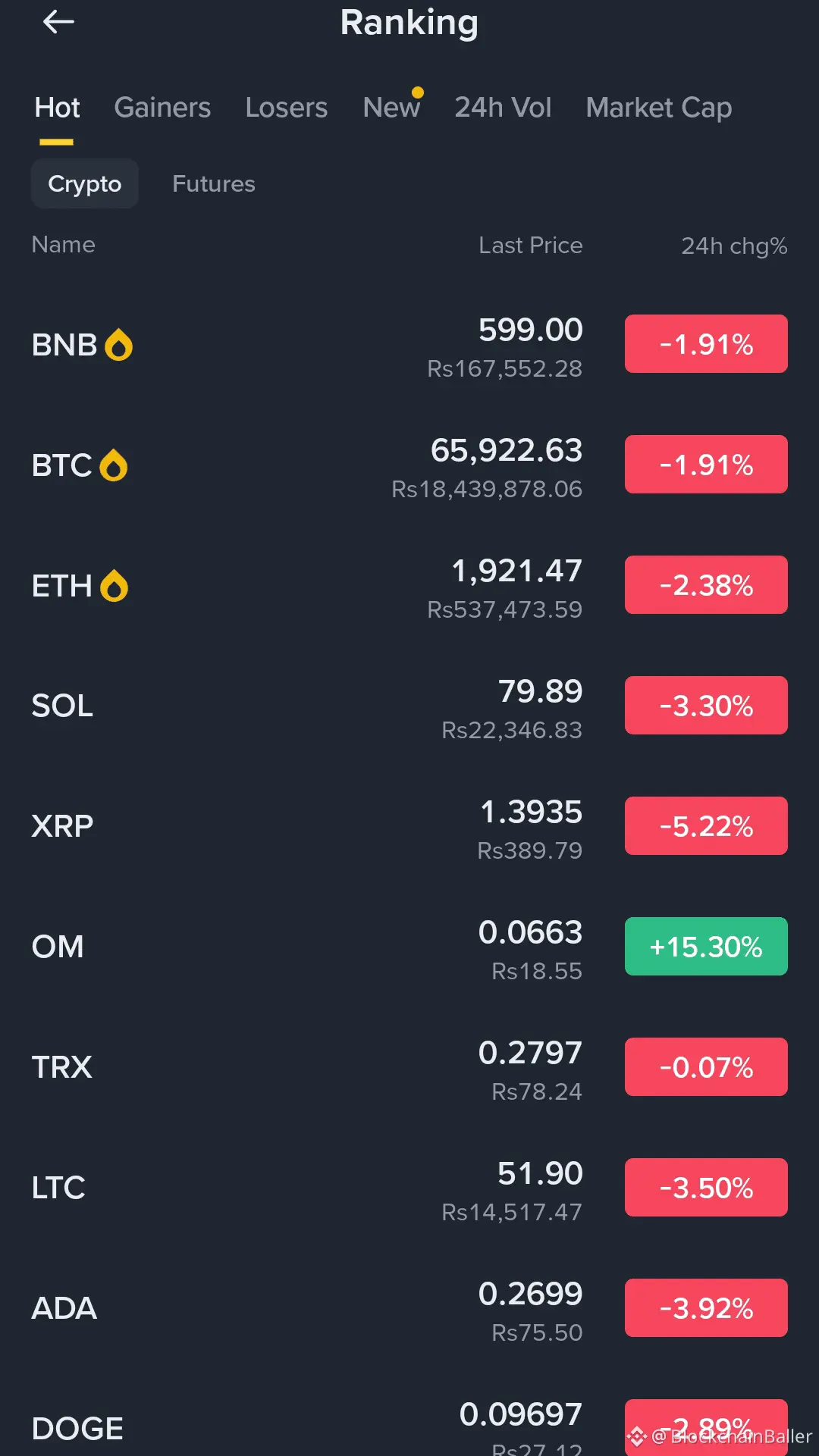
Task: Sort by 24h chg% column
Action: point(733,246)
